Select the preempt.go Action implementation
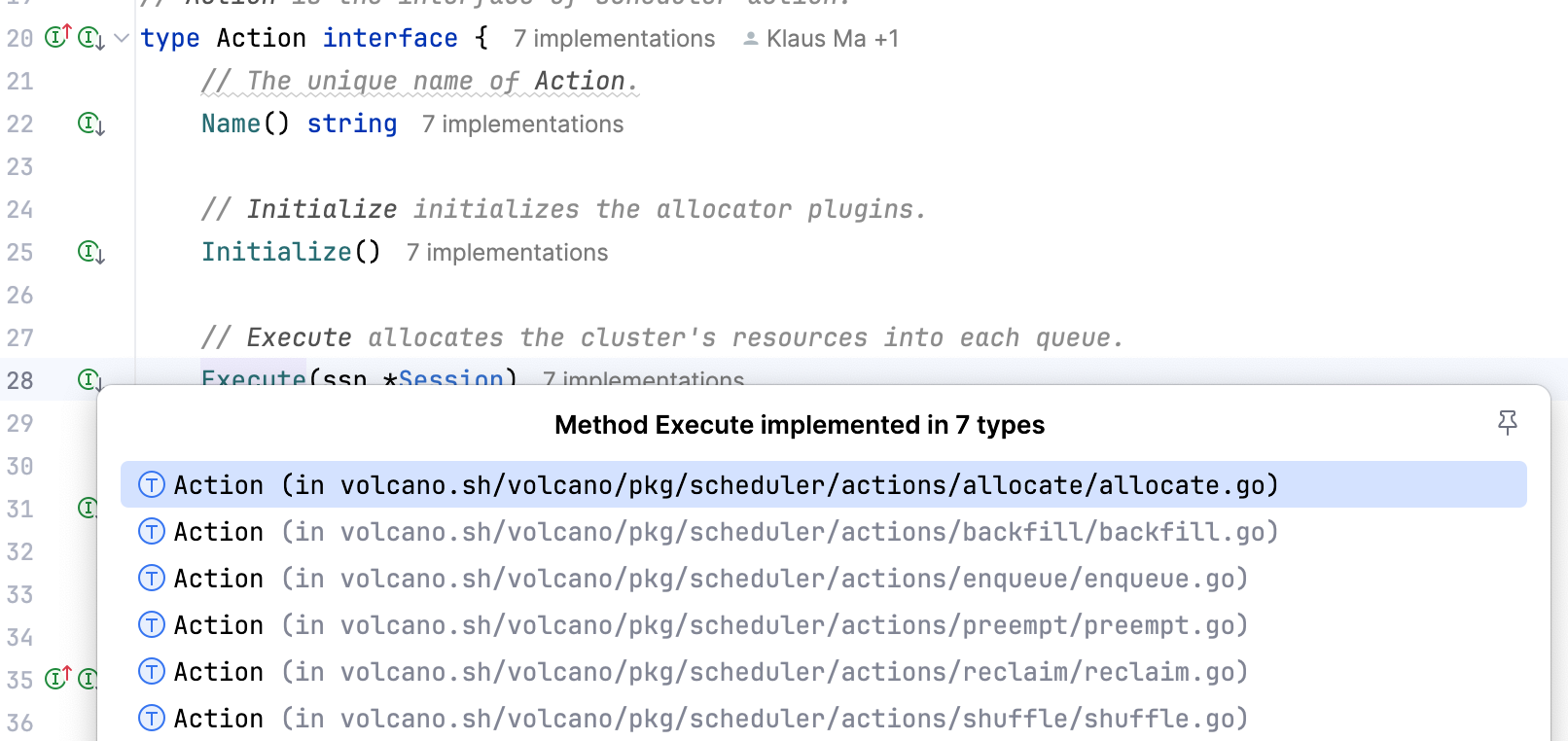This screenshot has height=741, width=1568. tap(710, 624)
